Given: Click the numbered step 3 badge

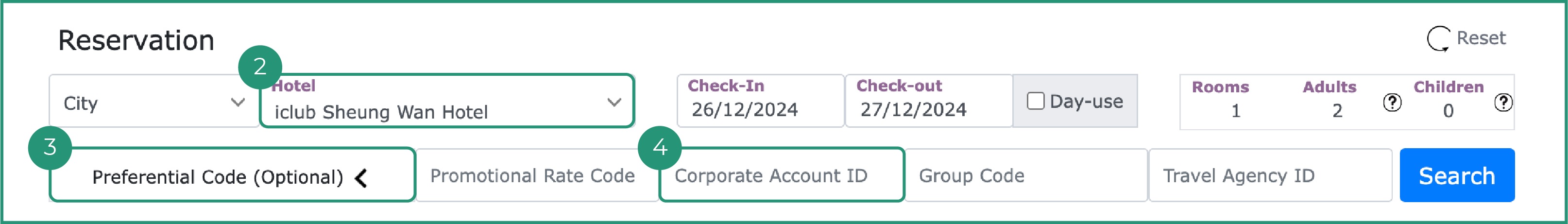Looking at the screenshot, I should pyautogui.click(x=50, y=147).
